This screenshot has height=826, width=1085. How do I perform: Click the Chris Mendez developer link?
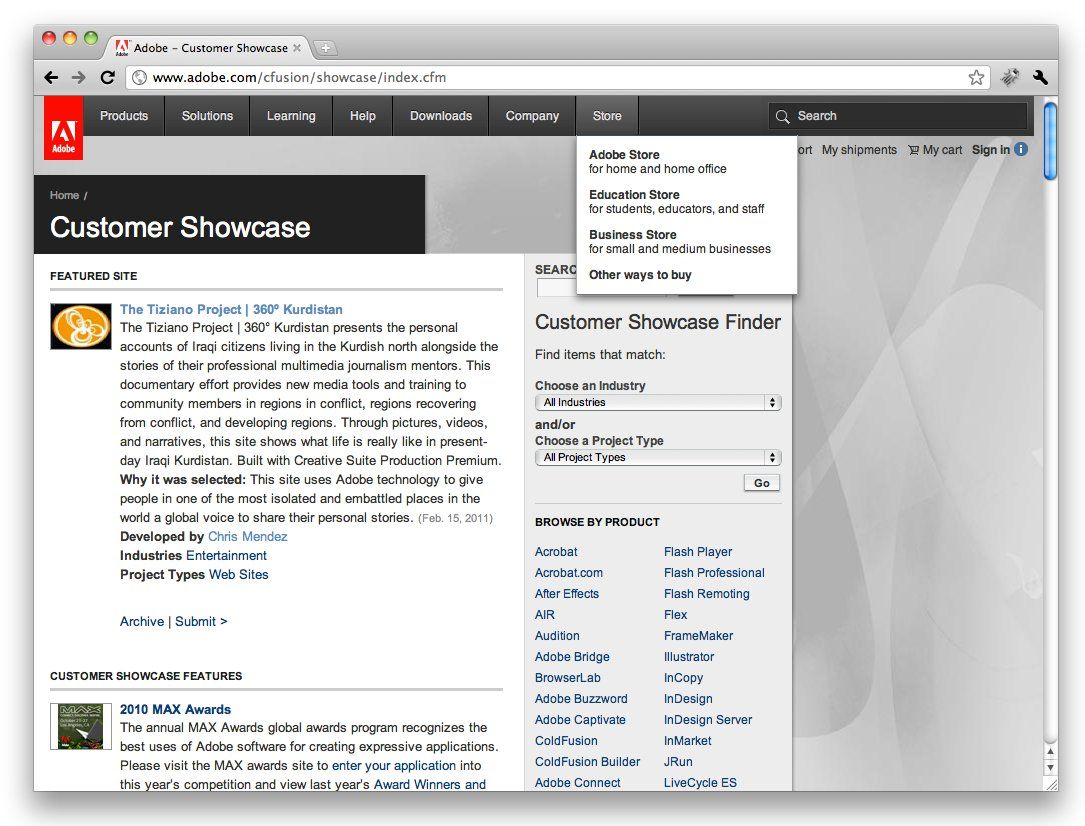click(248, 536)
